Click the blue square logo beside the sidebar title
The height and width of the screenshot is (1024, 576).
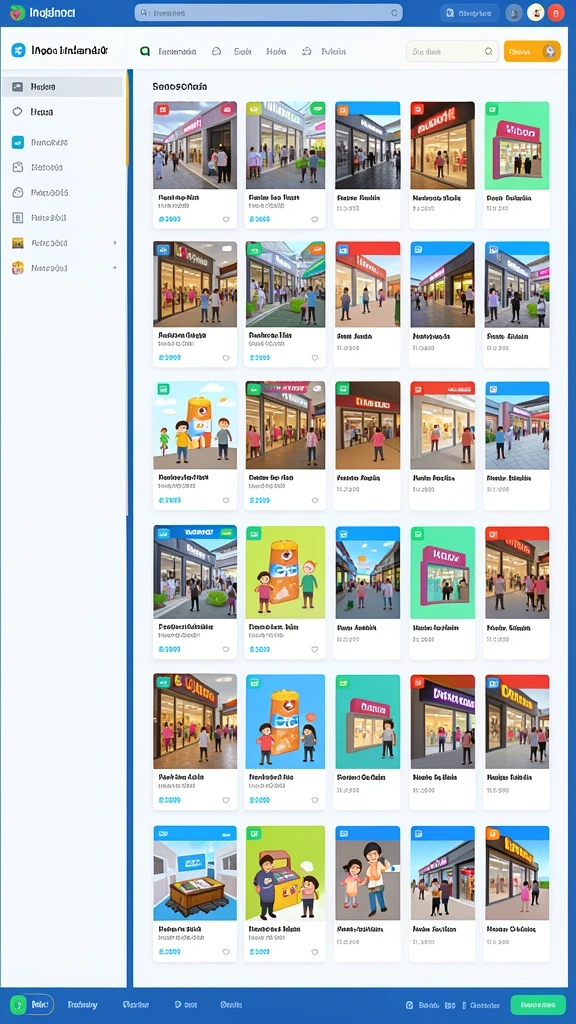(x=18, y=50)
